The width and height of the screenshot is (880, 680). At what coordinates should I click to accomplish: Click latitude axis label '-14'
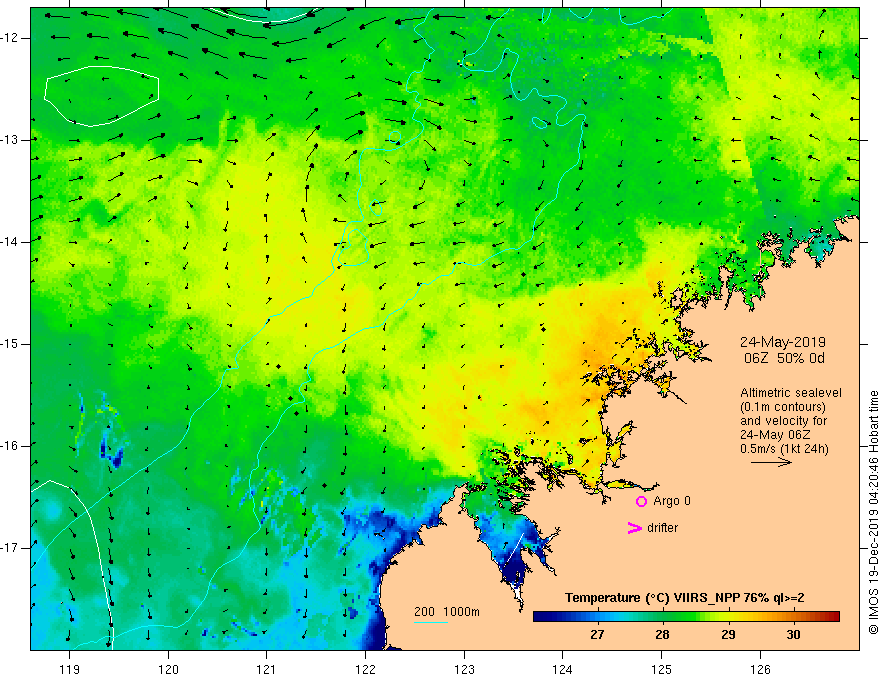[11, 242]
